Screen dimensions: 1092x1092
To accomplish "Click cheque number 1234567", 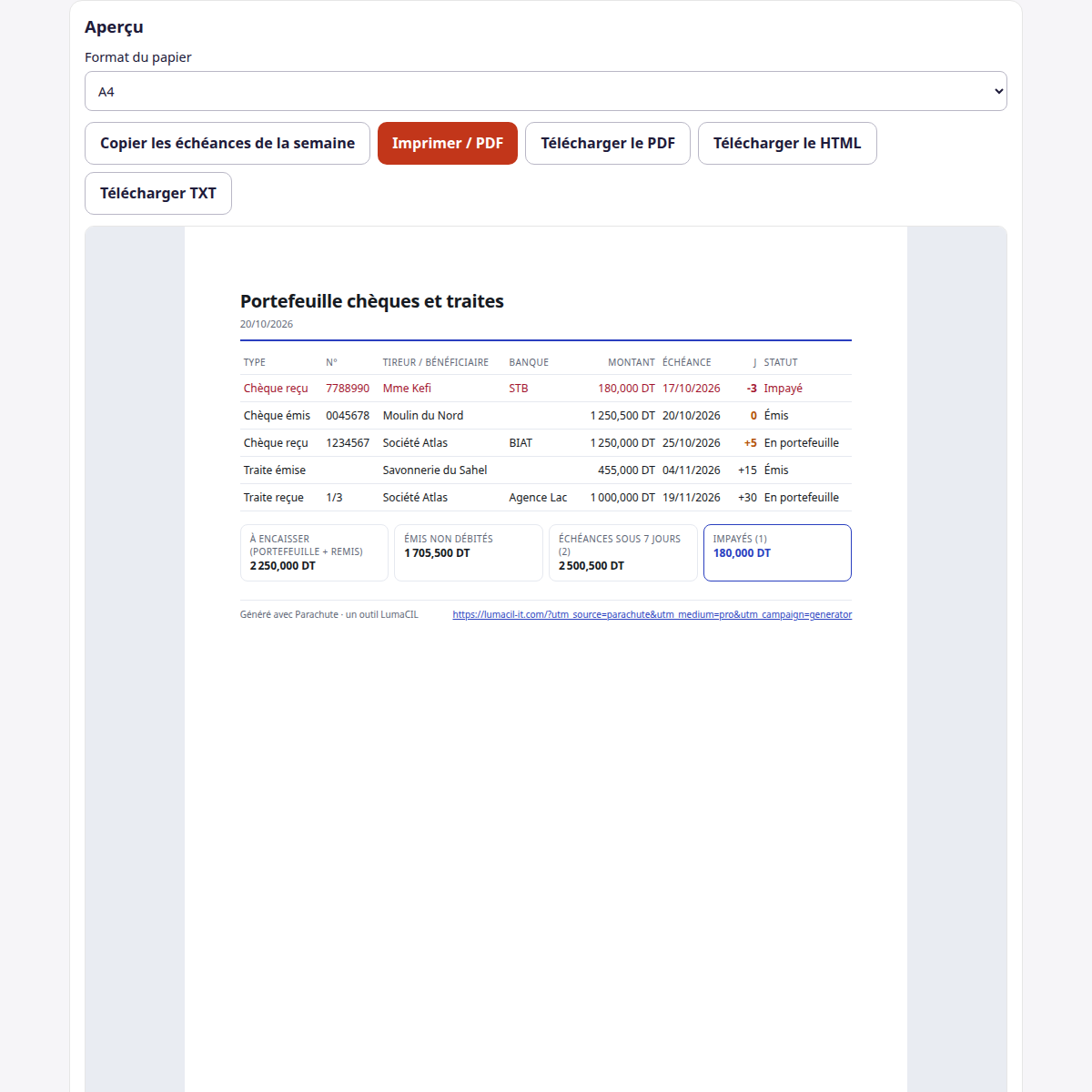I will coord(348,443).
